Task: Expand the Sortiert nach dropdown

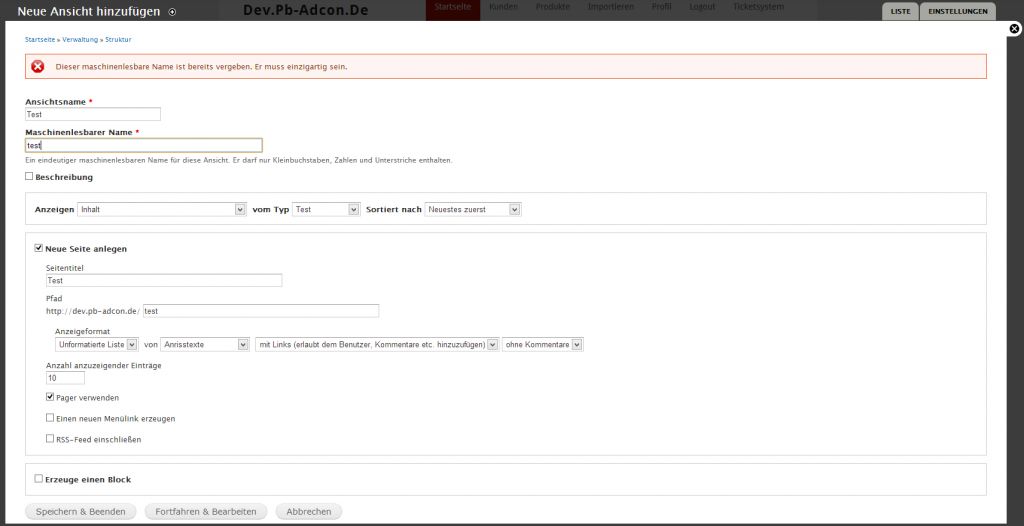Action: 473,209
